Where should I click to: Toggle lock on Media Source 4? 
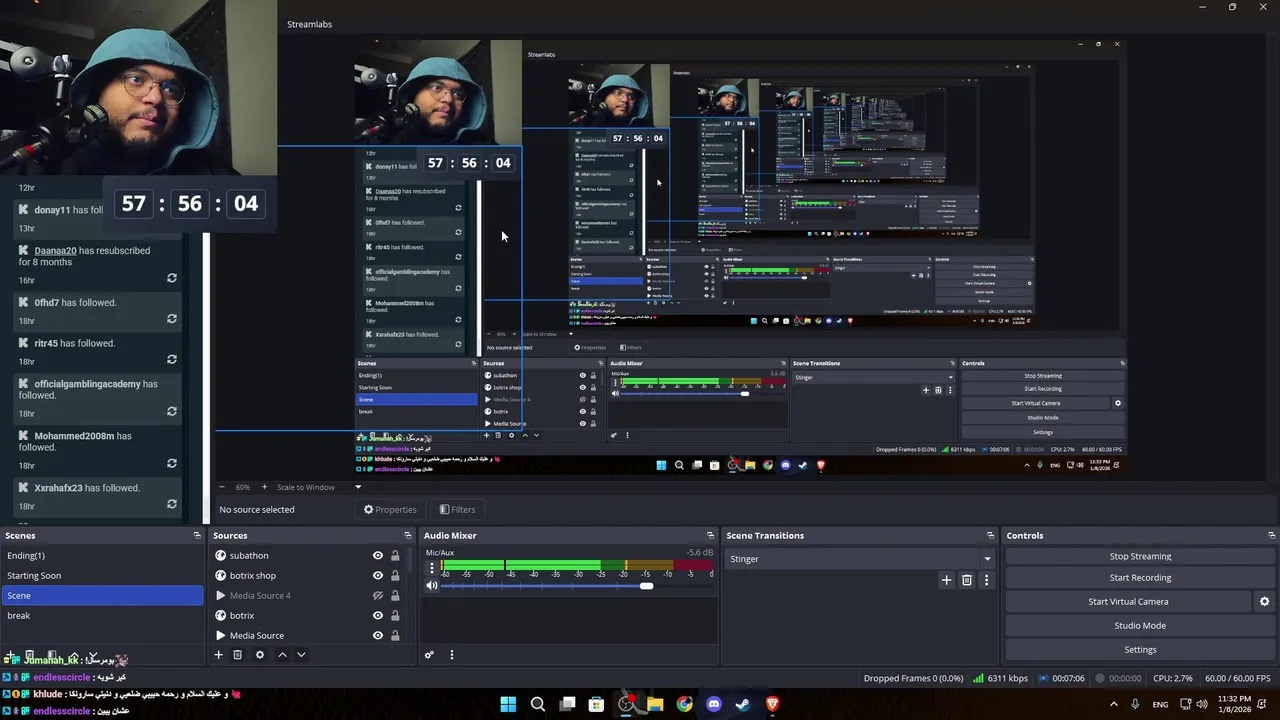395,596
